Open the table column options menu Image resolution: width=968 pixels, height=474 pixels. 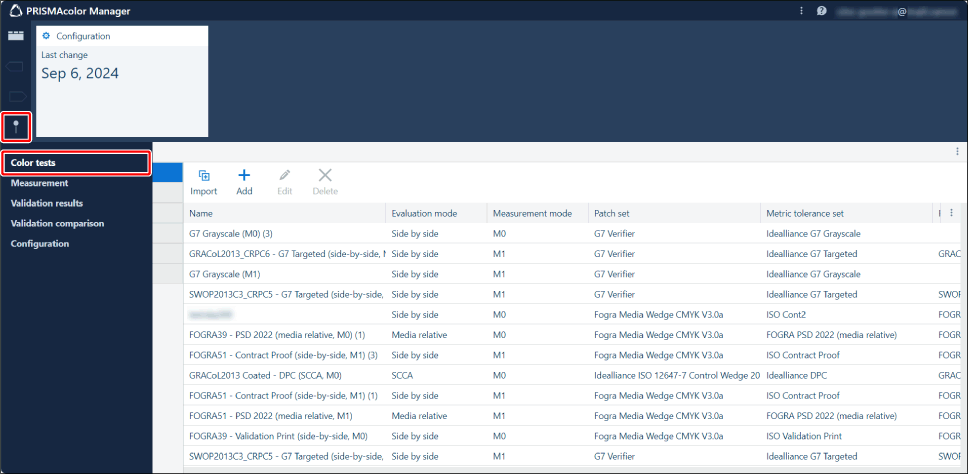tap(951, 213)
